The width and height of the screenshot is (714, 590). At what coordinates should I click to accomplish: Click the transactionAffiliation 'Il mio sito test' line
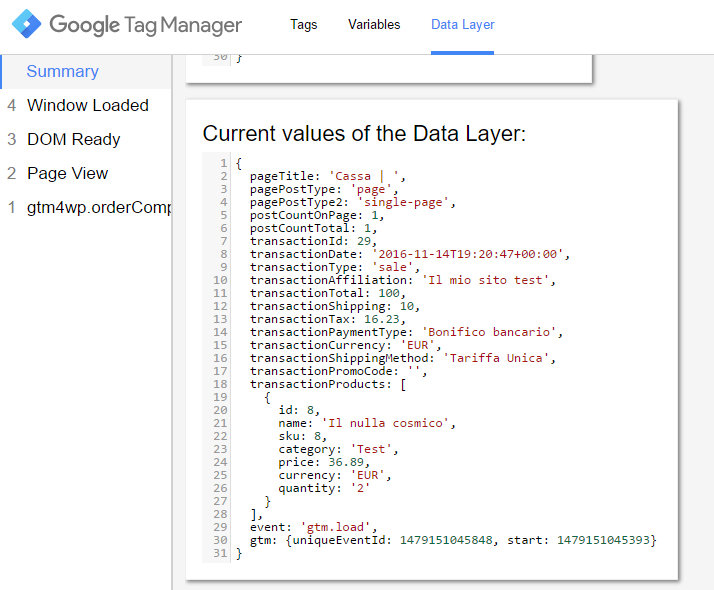[x=403, y=280]
